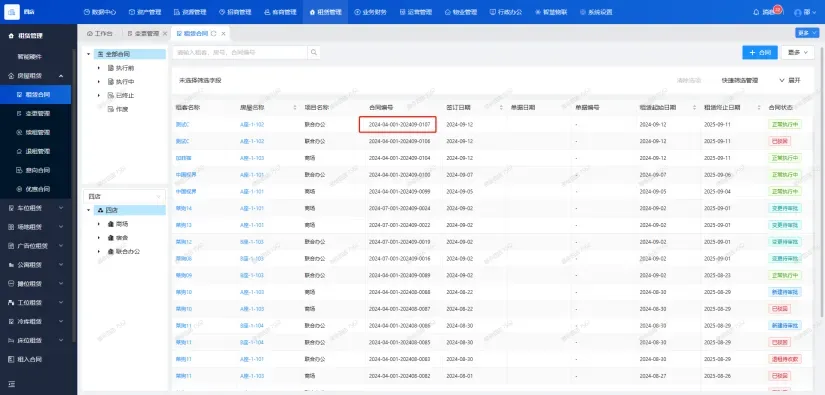Click the user avatar icon in header
The height and width of the screenshot is (395, 825).
click(798, 12)
